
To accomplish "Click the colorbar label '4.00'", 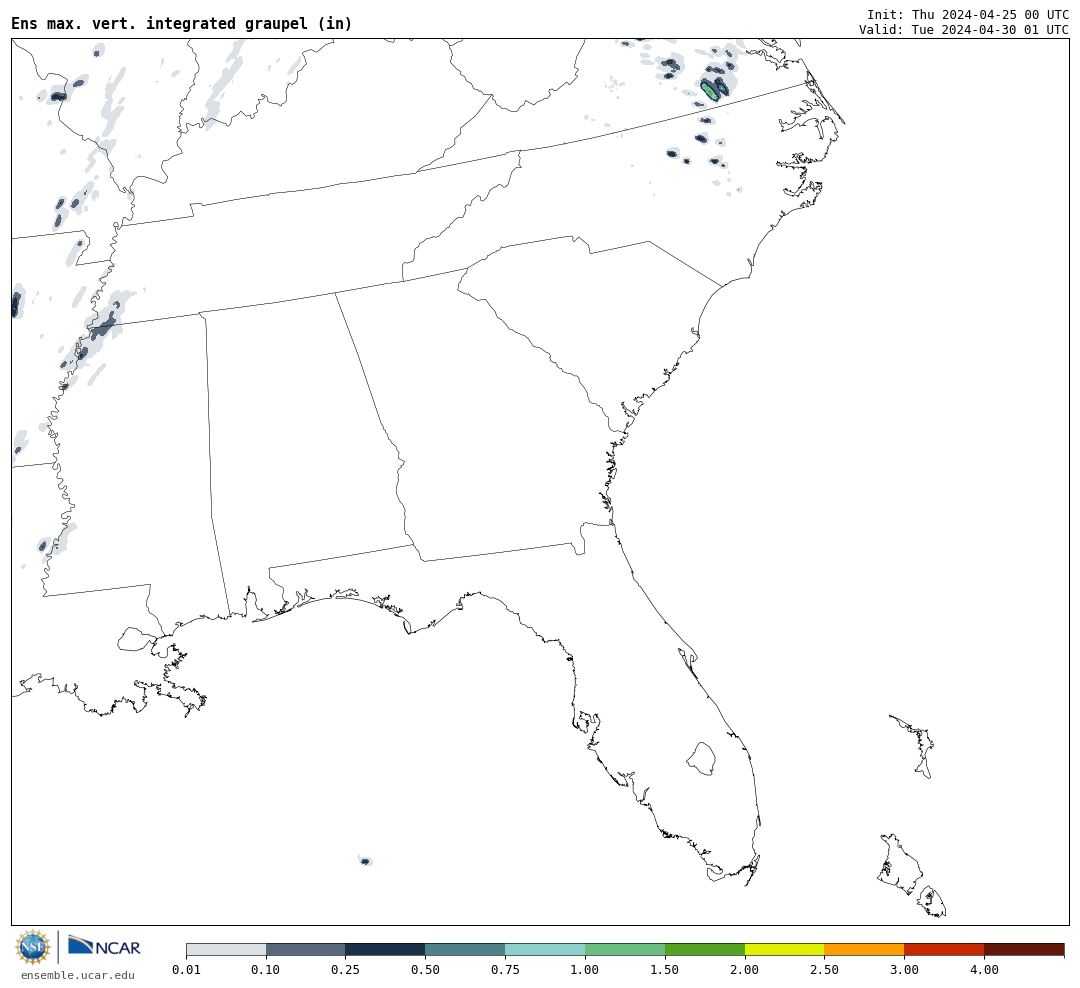I will point(984,970).
